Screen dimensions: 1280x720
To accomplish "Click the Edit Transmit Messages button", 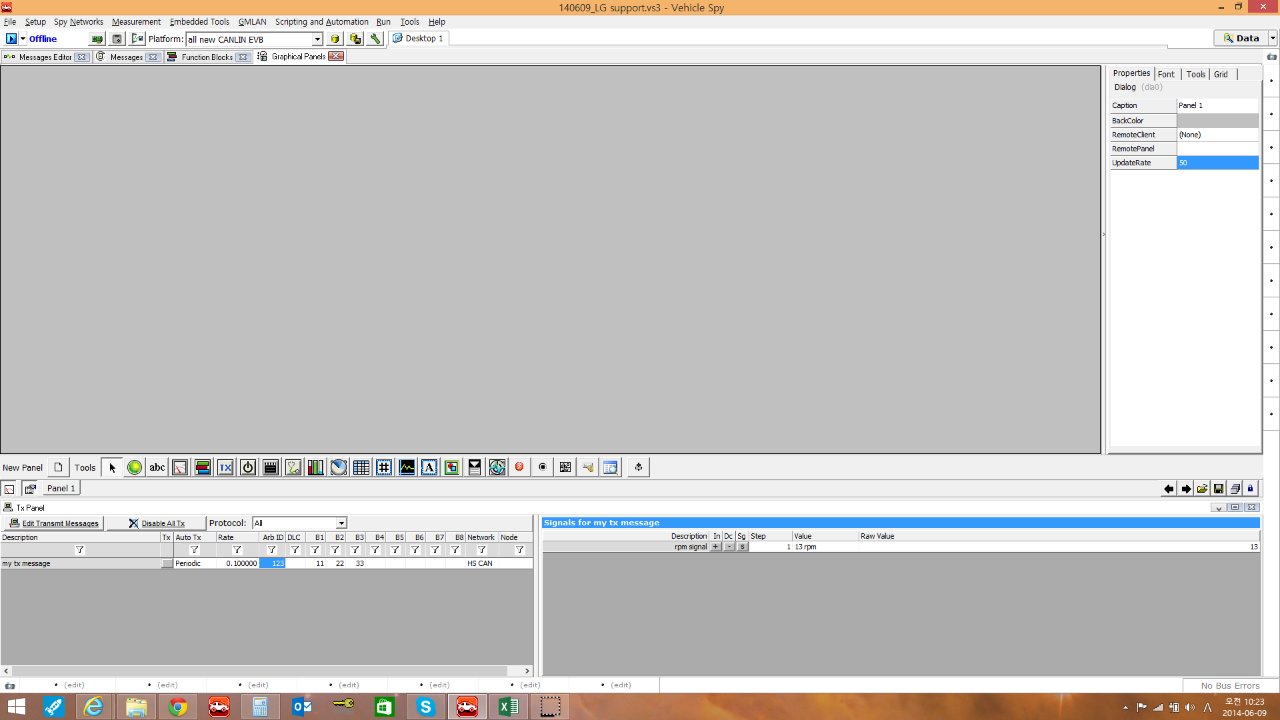I will (x=54, y=523).
